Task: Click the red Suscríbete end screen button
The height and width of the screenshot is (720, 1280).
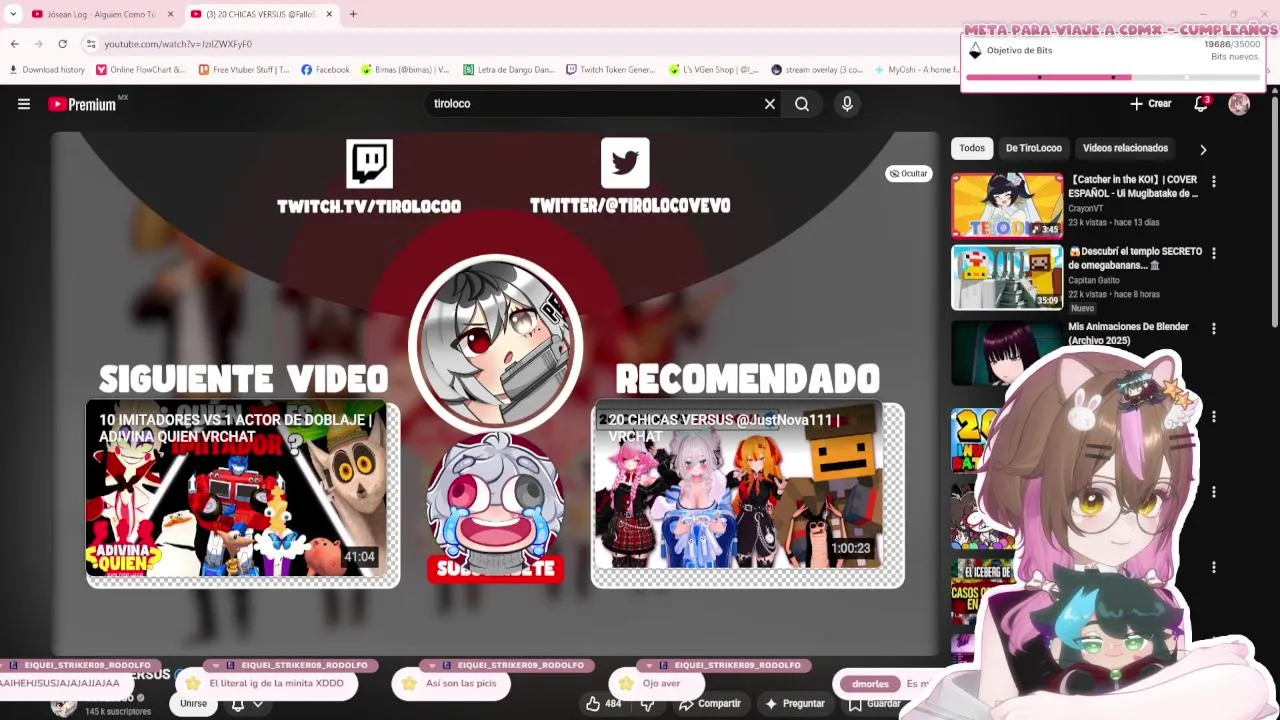Action: coord(496,569)
